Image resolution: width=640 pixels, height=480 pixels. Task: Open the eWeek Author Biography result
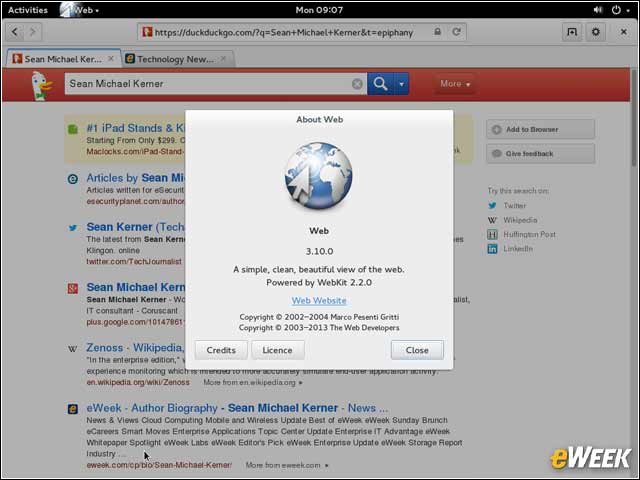click(x=237, y=408)
